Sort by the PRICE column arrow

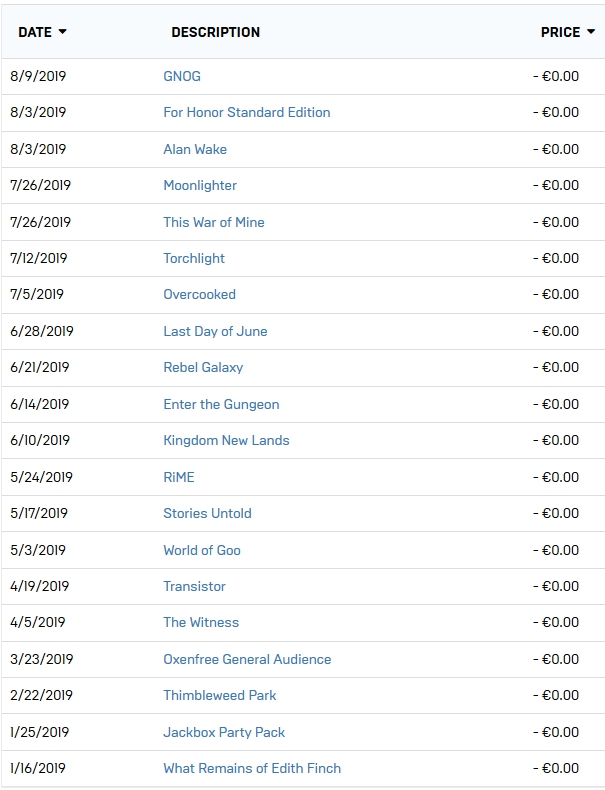[x=591, y=32]
